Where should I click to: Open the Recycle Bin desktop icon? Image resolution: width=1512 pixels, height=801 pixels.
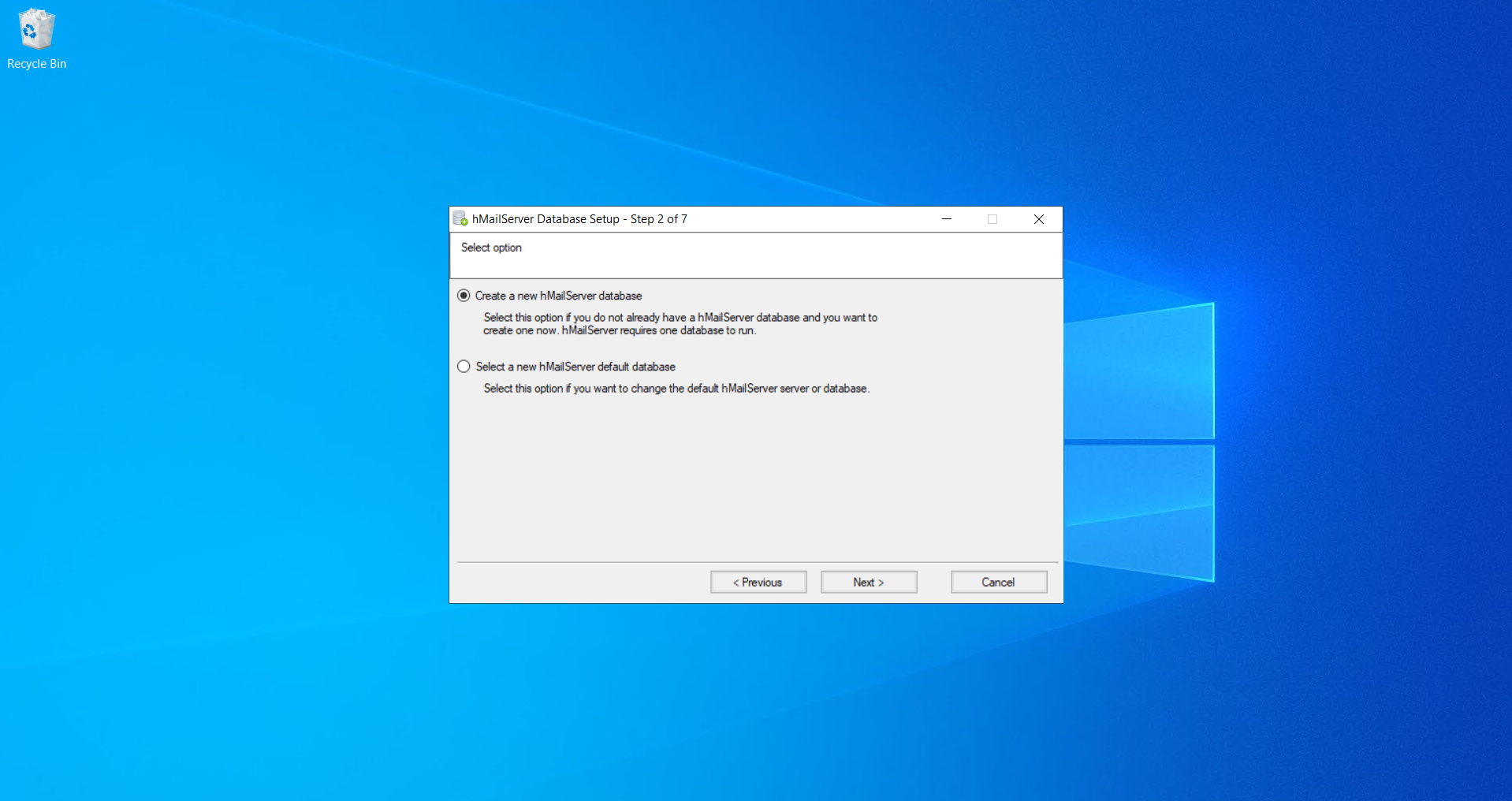tap(36, 39)
